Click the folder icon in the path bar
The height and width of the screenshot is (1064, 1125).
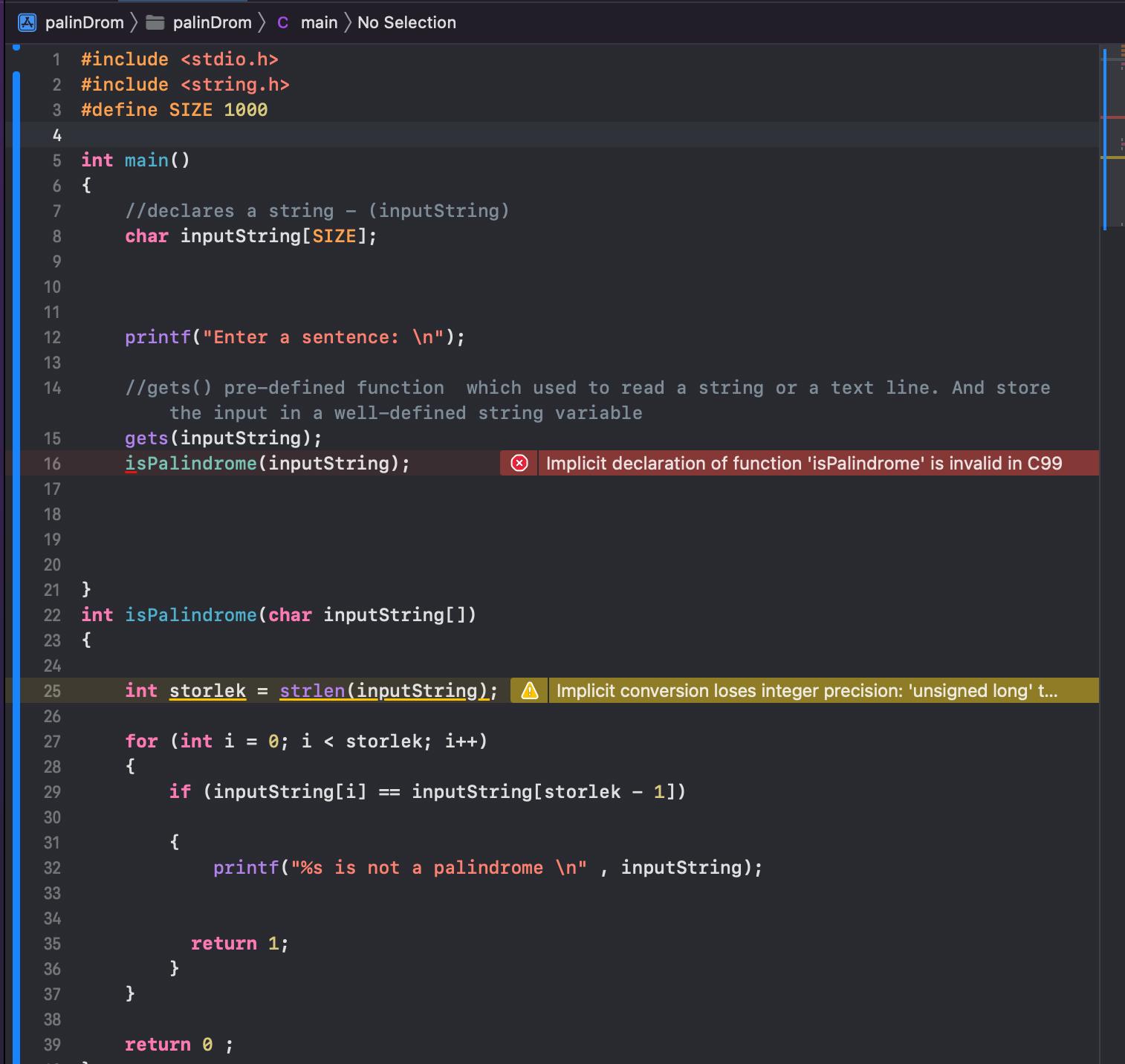(155, 22)
